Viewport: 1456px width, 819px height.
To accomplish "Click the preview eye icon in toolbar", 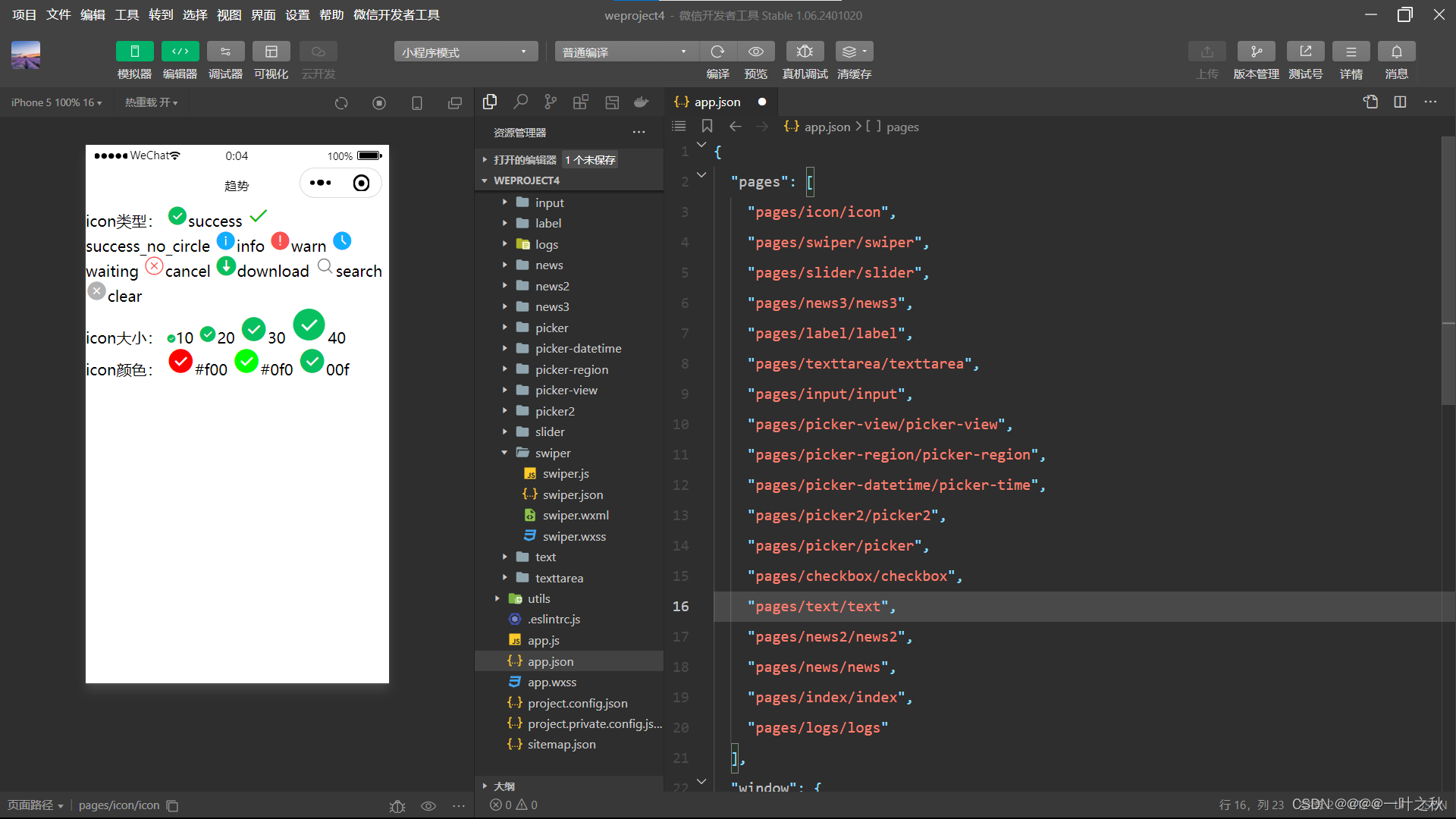I will (755, 52).
